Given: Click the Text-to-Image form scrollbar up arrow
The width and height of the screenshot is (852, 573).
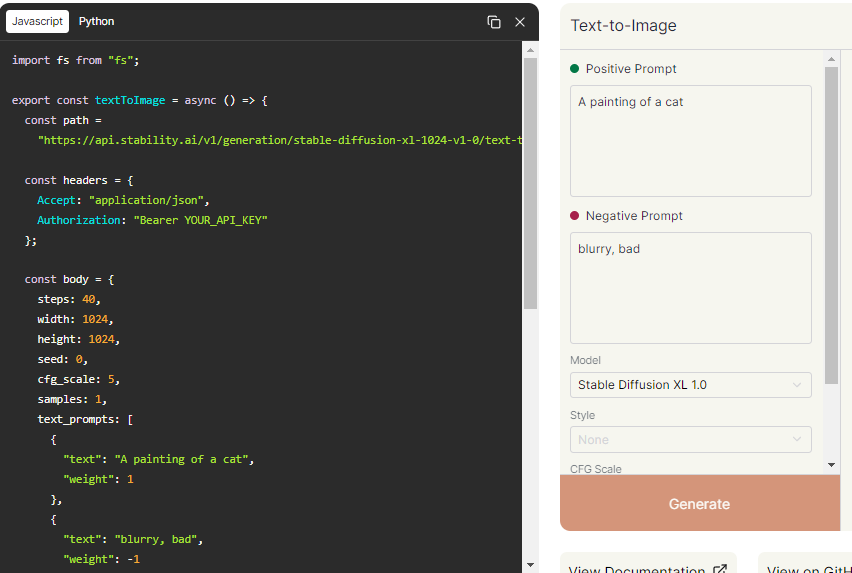Looking at the screenshot, I should pos(831,59).
